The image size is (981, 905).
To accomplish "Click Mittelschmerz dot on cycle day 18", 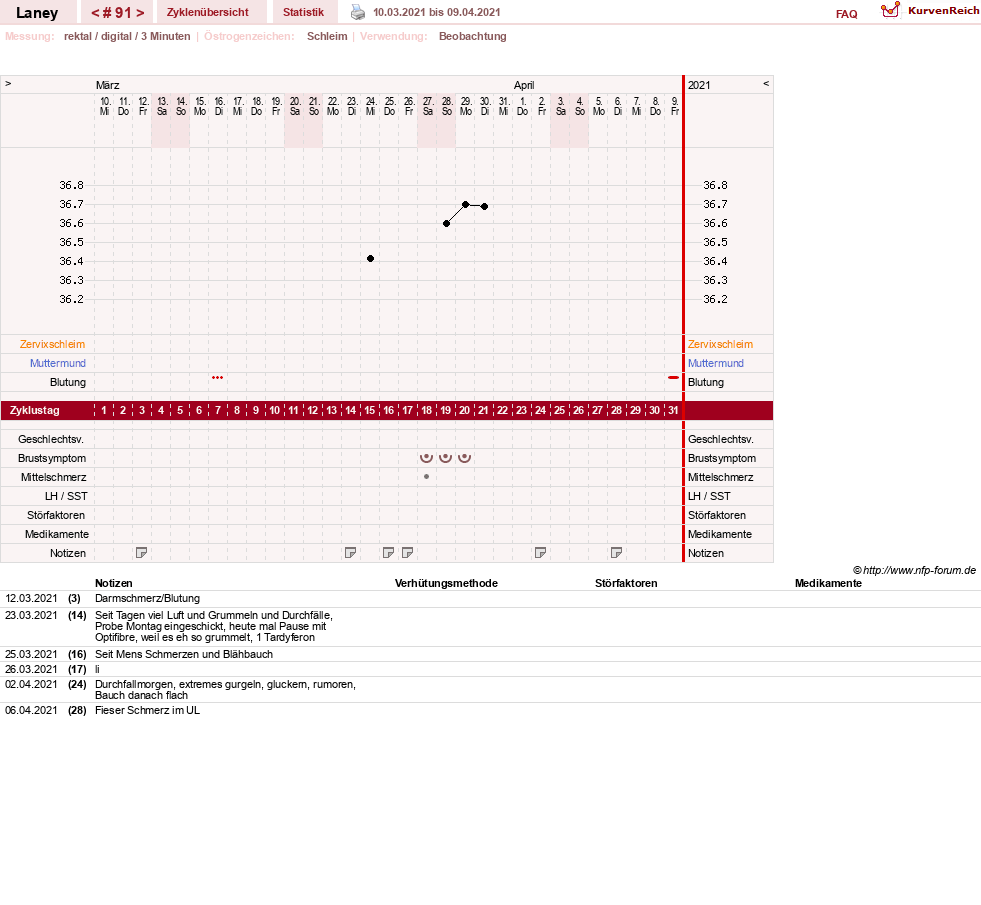I will [427, 477].
